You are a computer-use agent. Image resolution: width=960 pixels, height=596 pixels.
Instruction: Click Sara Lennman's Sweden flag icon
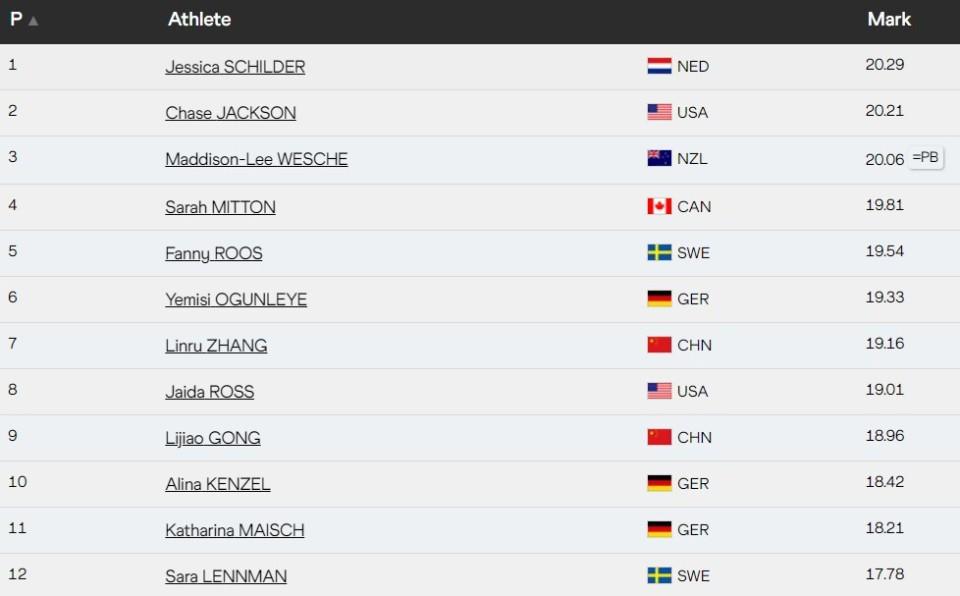(659, 576)
